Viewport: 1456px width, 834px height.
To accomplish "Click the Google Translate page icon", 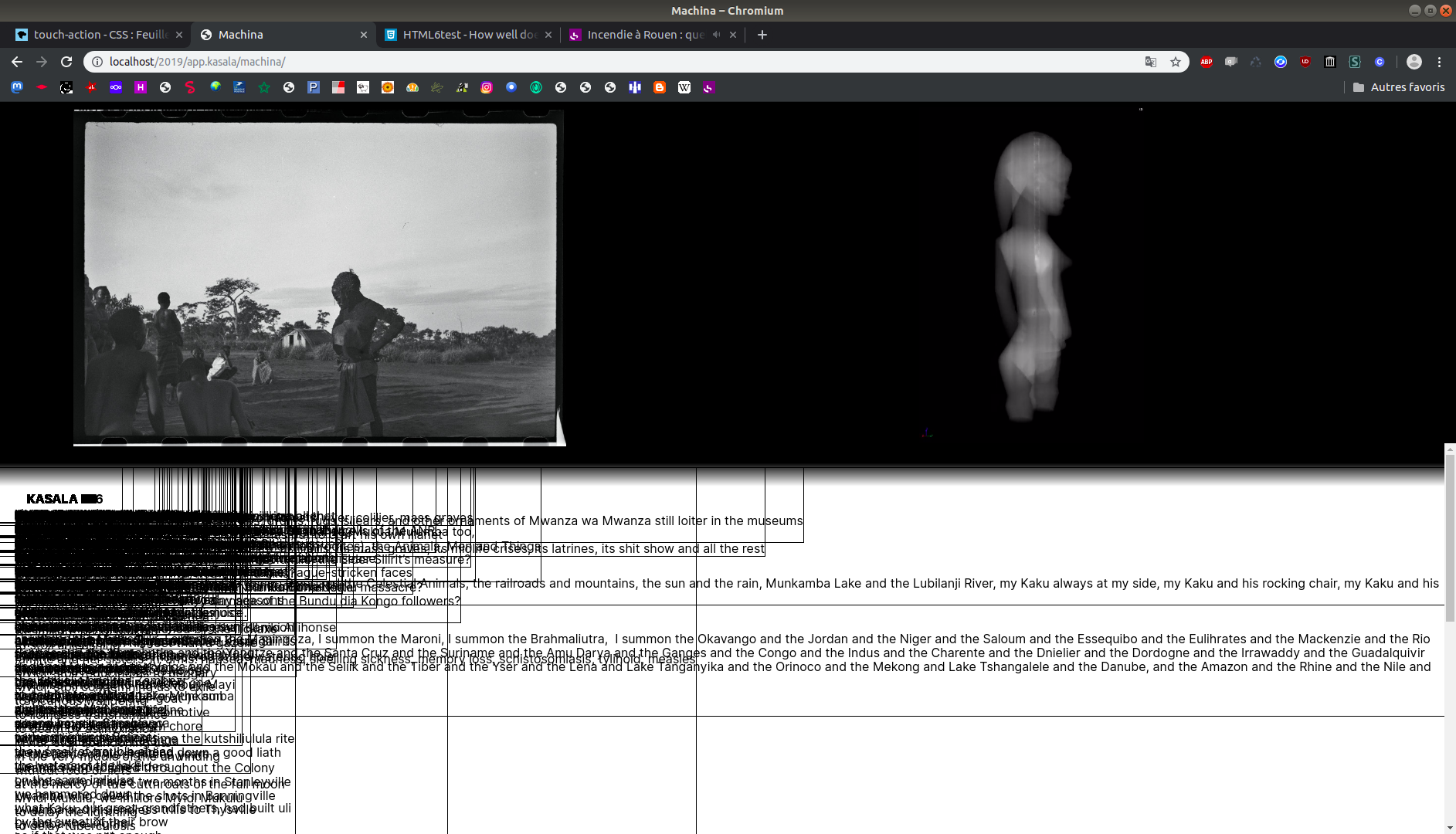I will pos(1150,62).
